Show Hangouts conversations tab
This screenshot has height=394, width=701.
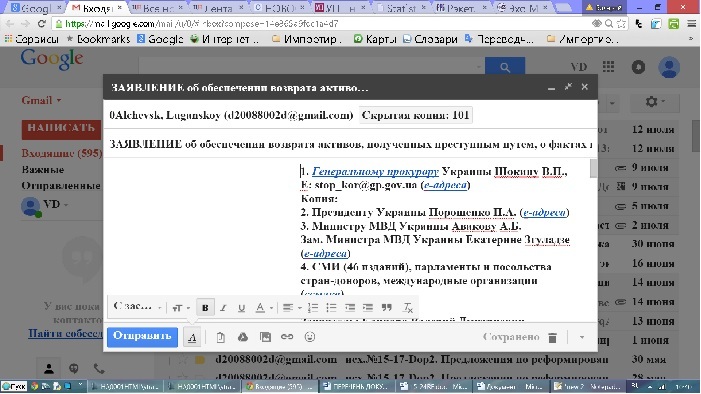[74, 369]
